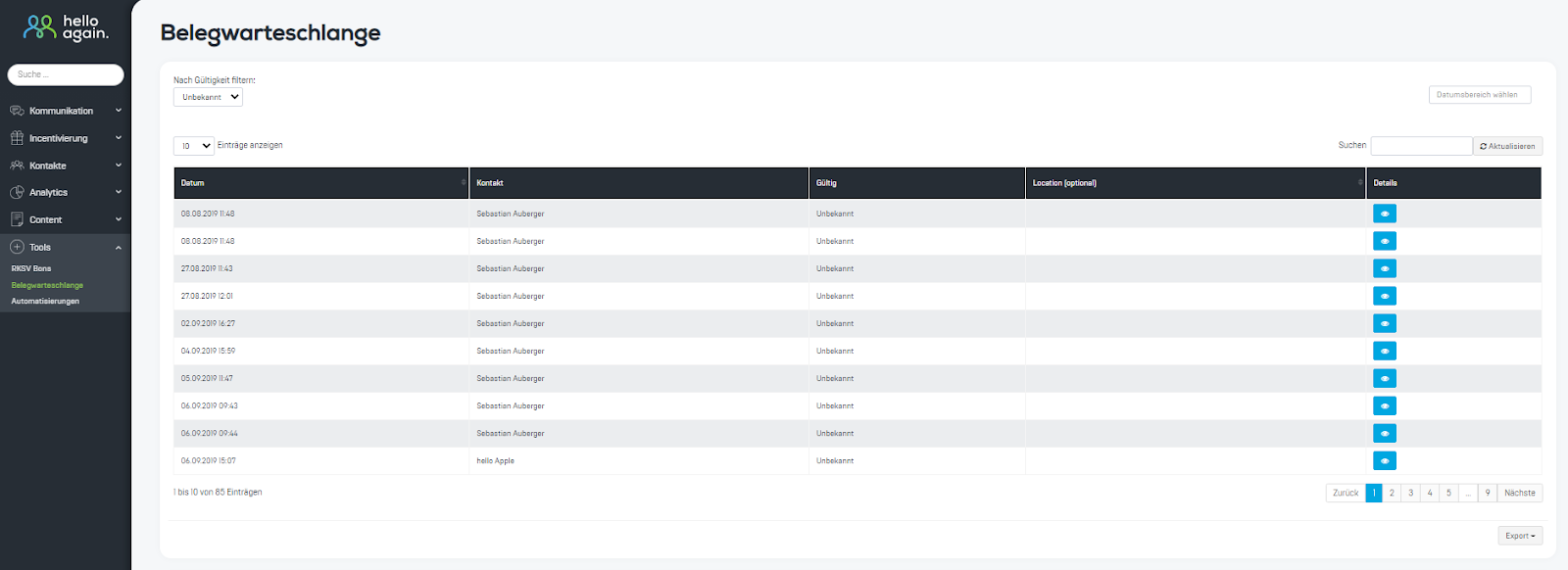This screenshot has height=570, width=1568.
Task: Open Automatisierungen in sidebar
Action: click(x=45, y=301)
